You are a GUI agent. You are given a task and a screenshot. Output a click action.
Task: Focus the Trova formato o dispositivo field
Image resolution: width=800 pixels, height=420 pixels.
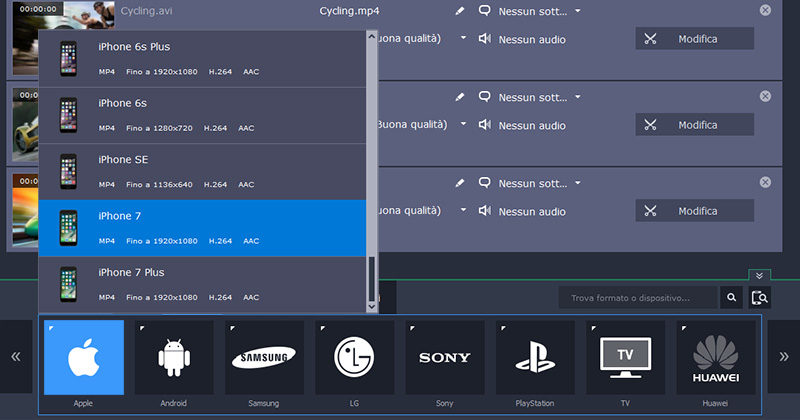click(638, 298)
